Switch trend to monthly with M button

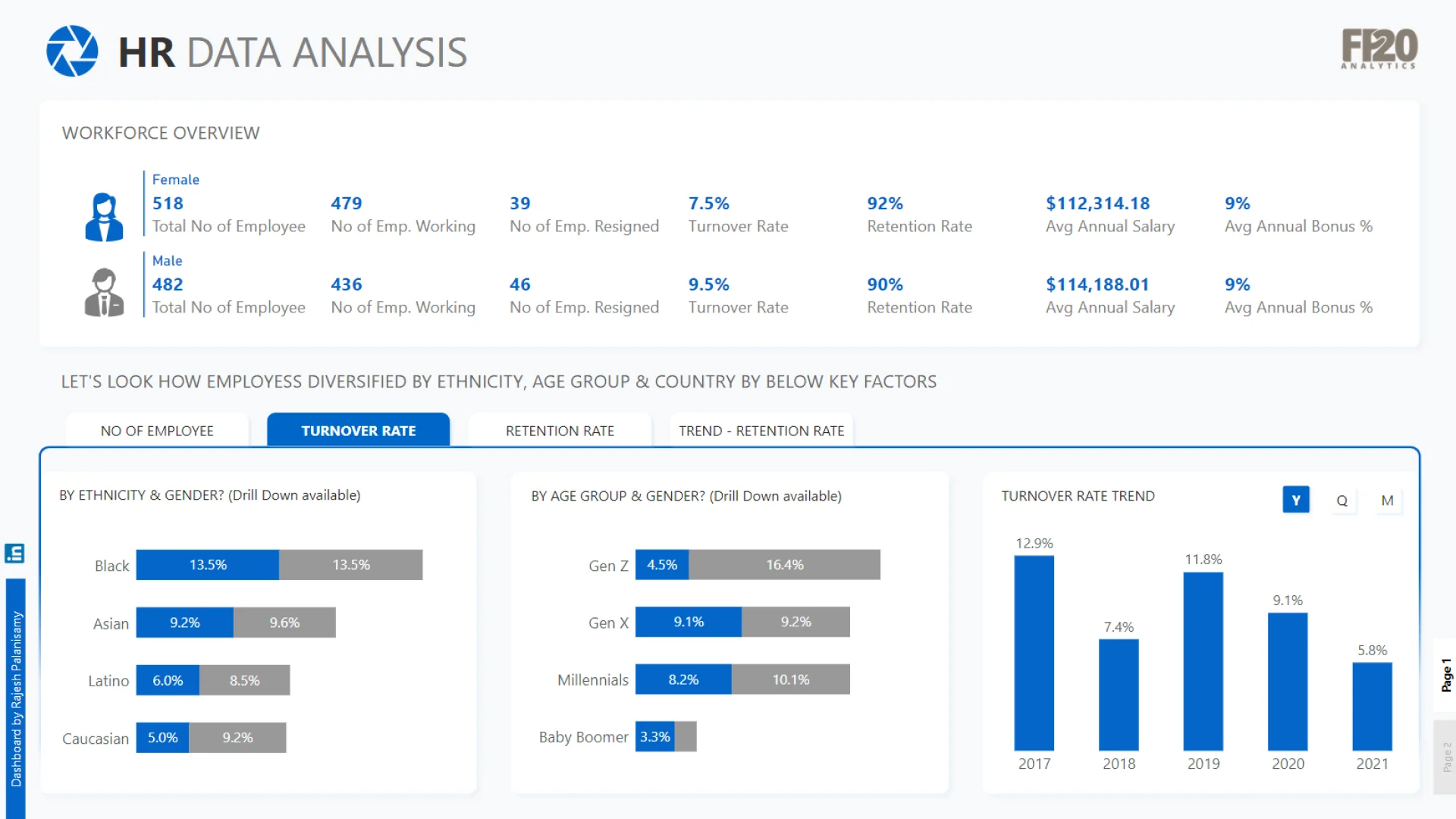1387,500
